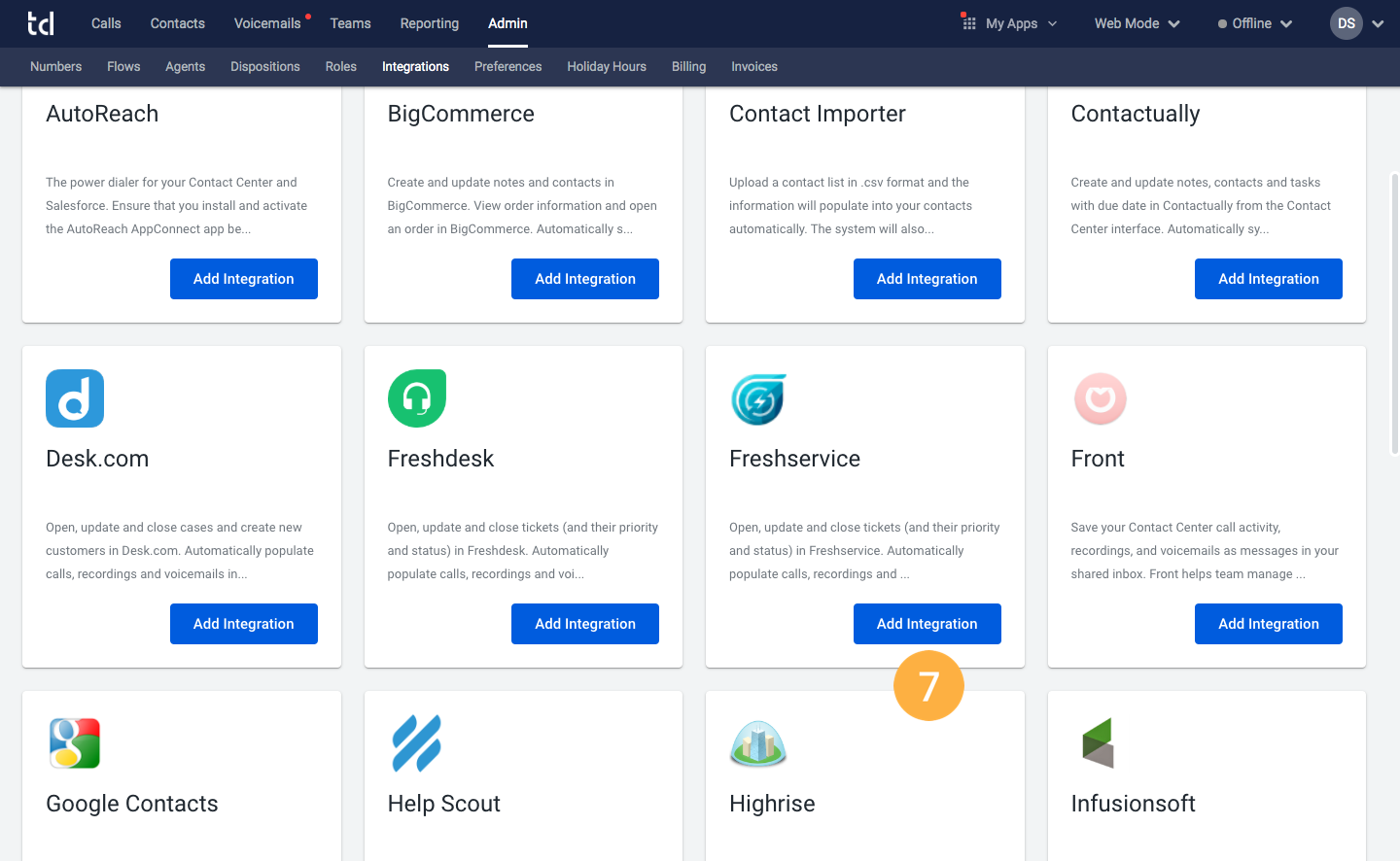Click the orange step 7 marker

click(928, 686)
